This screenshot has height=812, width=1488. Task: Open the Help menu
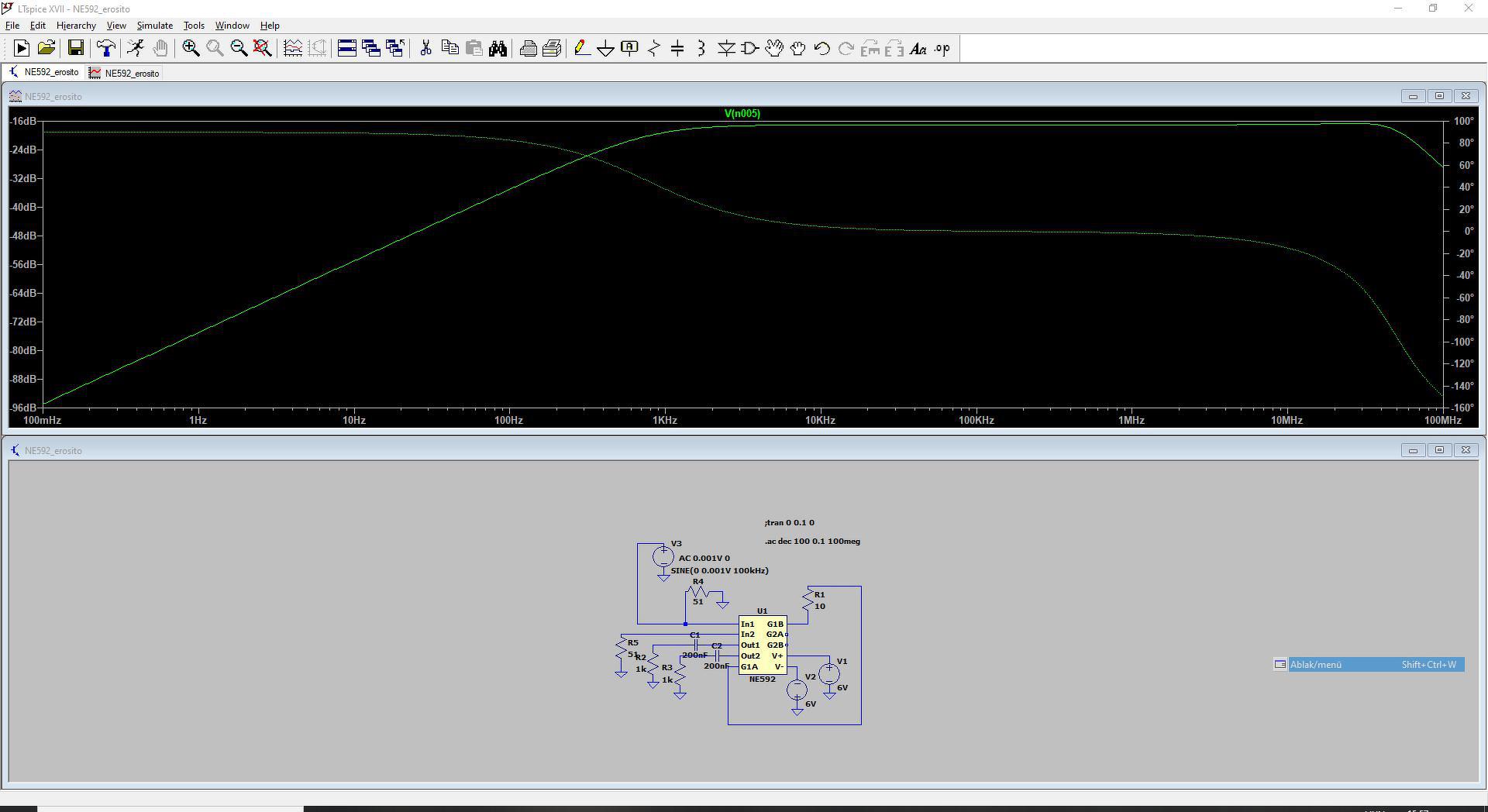click(x=270, y=26)
